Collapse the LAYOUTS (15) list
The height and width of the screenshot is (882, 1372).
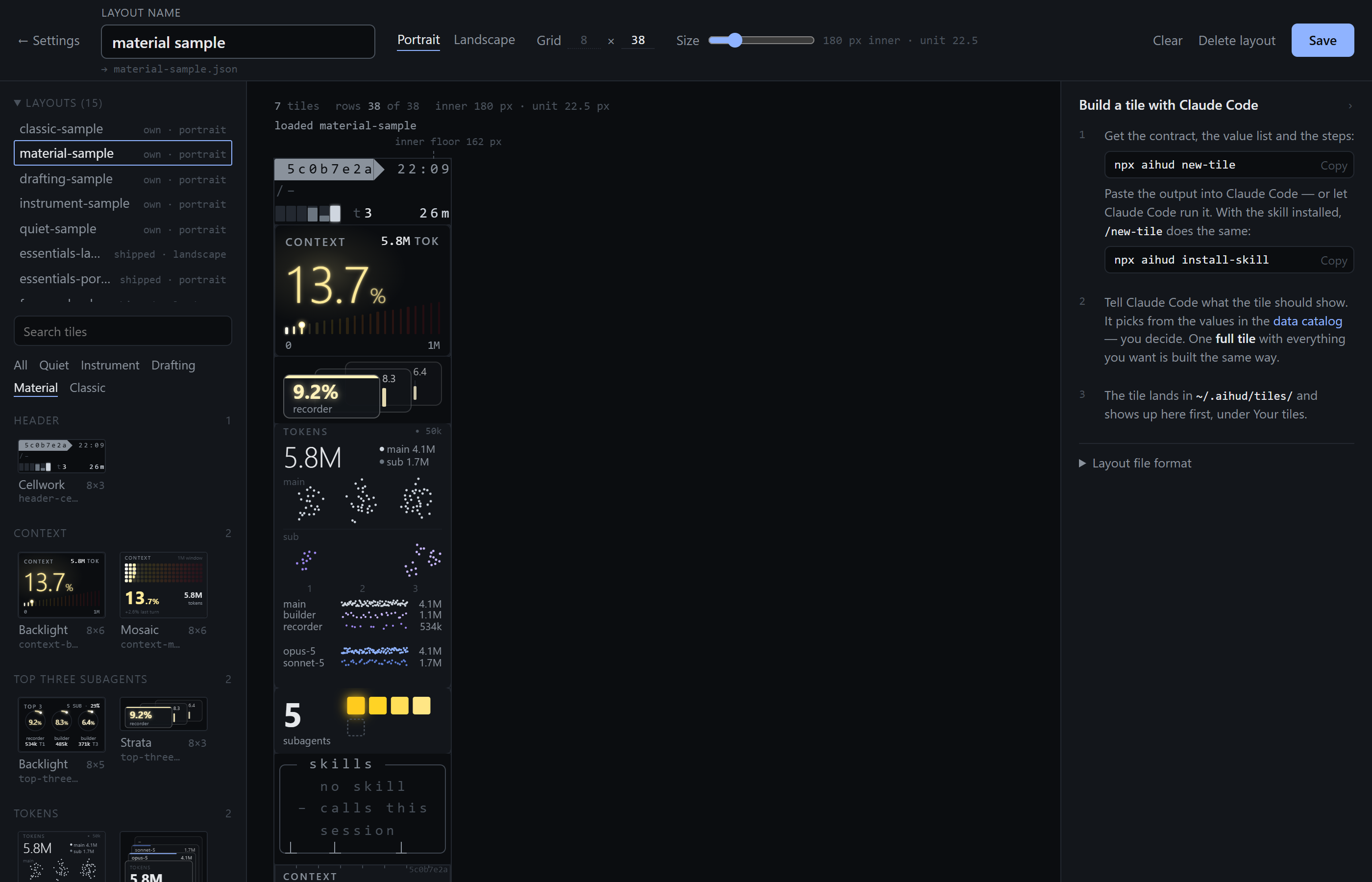click(58, 103)
